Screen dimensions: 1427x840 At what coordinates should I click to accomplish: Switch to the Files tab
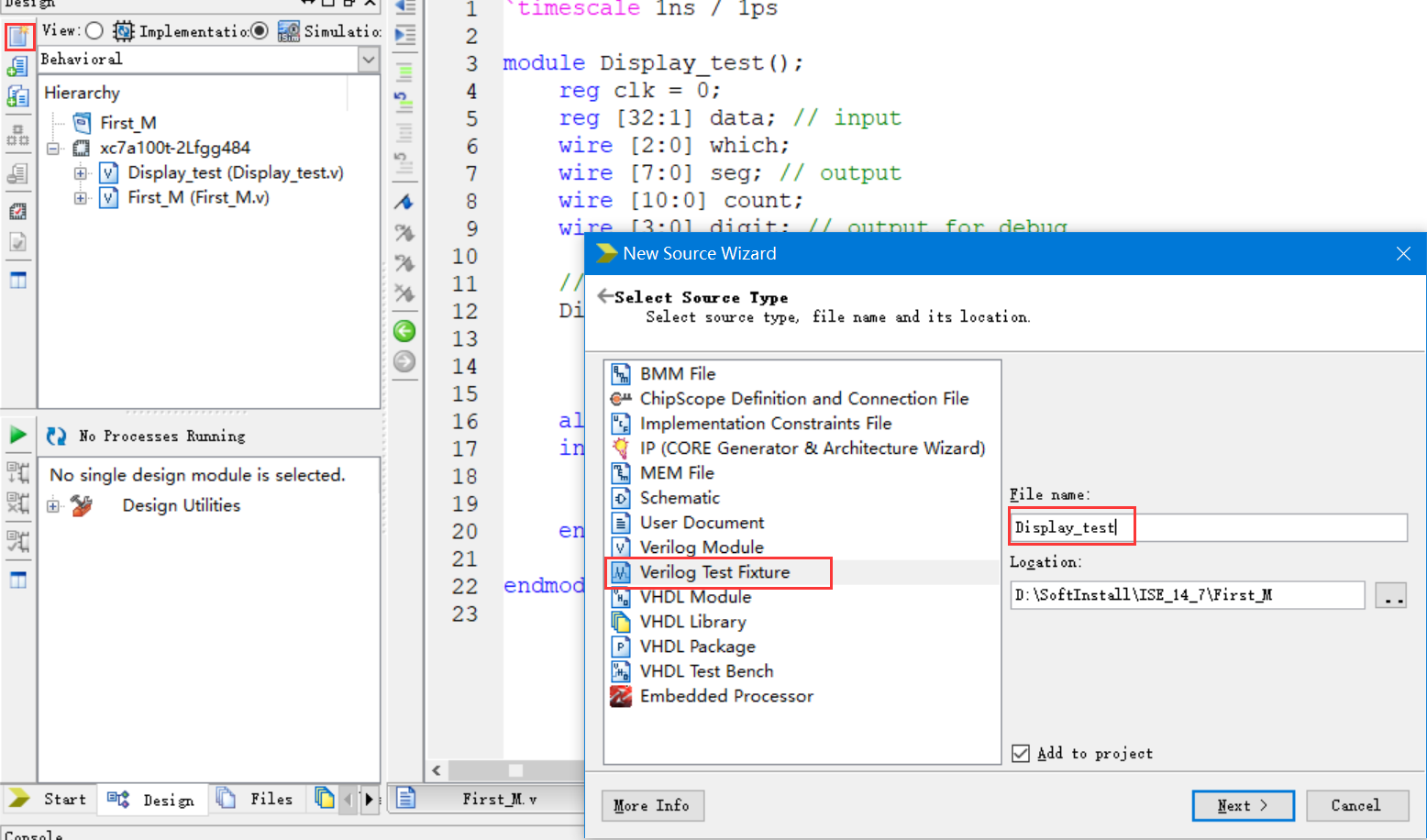click(255, 799)
